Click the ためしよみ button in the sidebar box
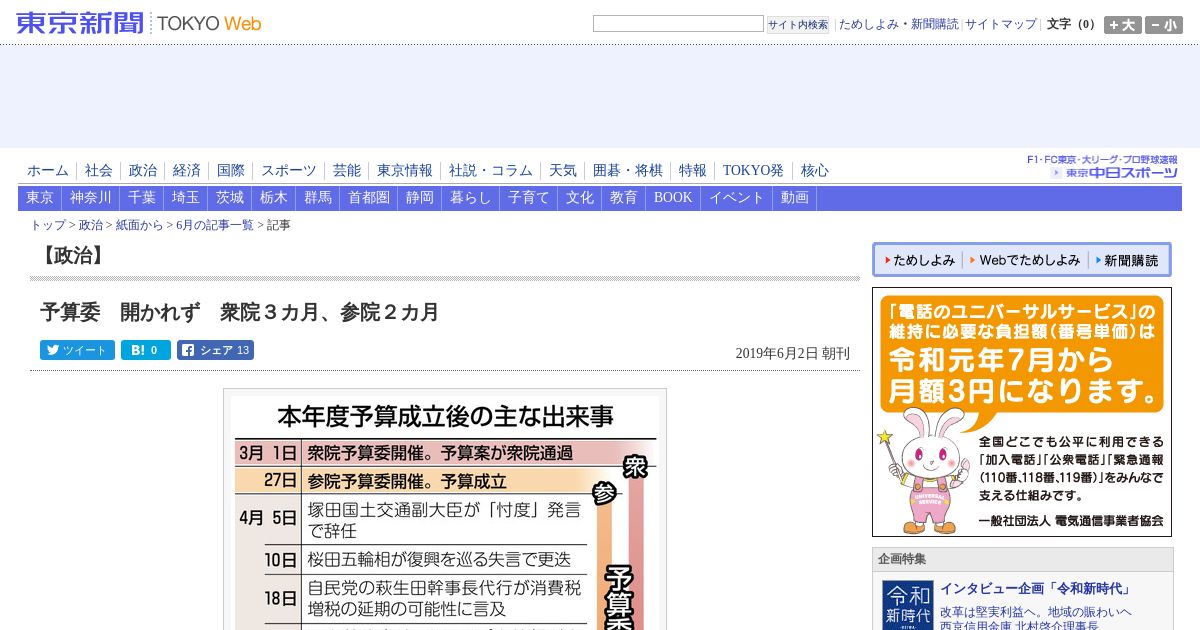 click(x=920, y=260)
